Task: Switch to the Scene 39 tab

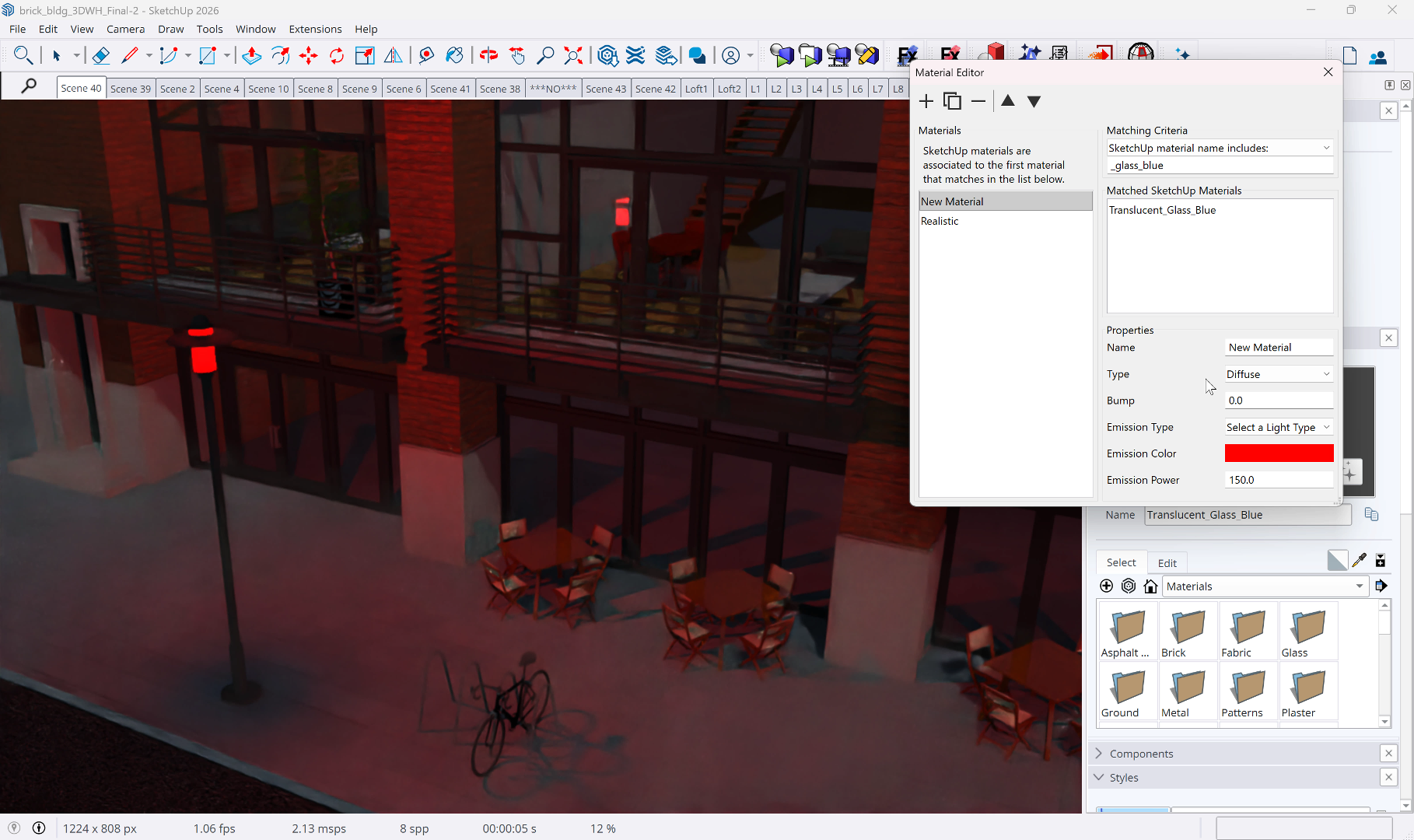Action: (130, 89)
